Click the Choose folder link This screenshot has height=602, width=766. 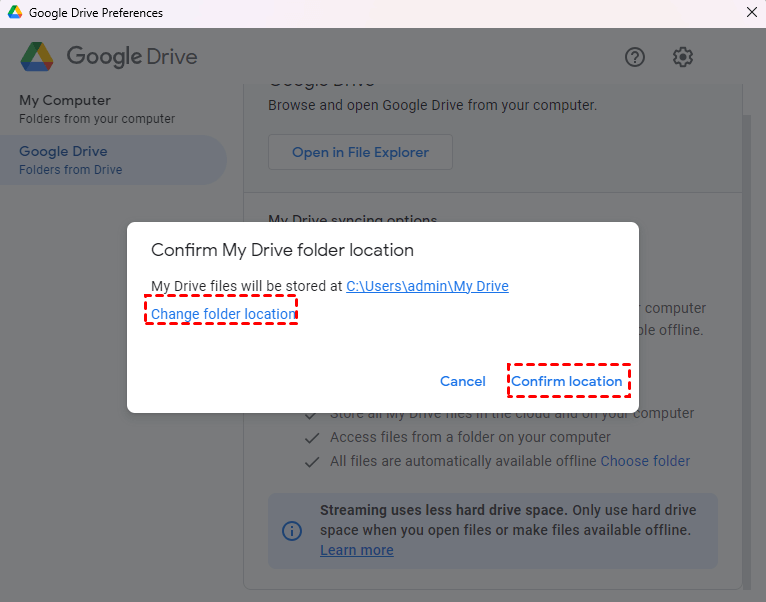pos(645,461)
